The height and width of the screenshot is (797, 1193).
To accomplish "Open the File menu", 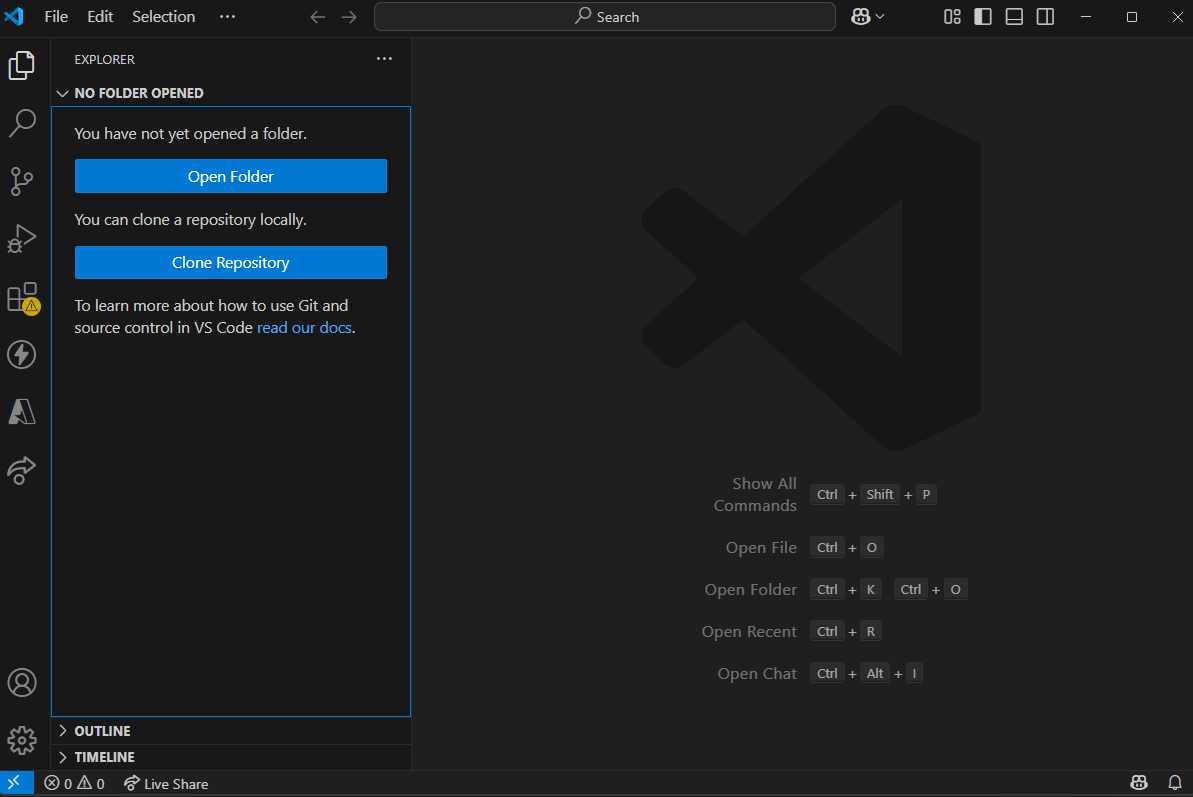I will (56, 17).
